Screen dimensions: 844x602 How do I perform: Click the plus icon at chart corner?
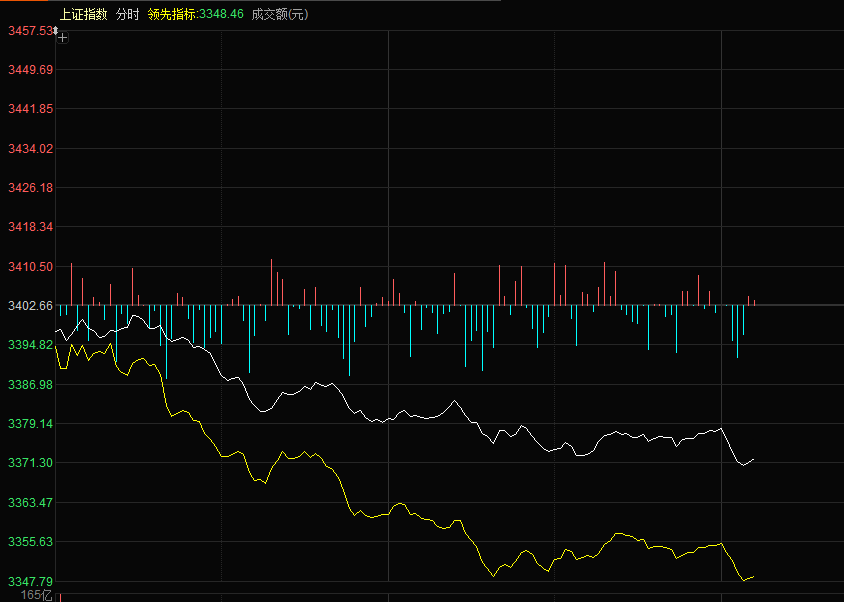[63, 38]
